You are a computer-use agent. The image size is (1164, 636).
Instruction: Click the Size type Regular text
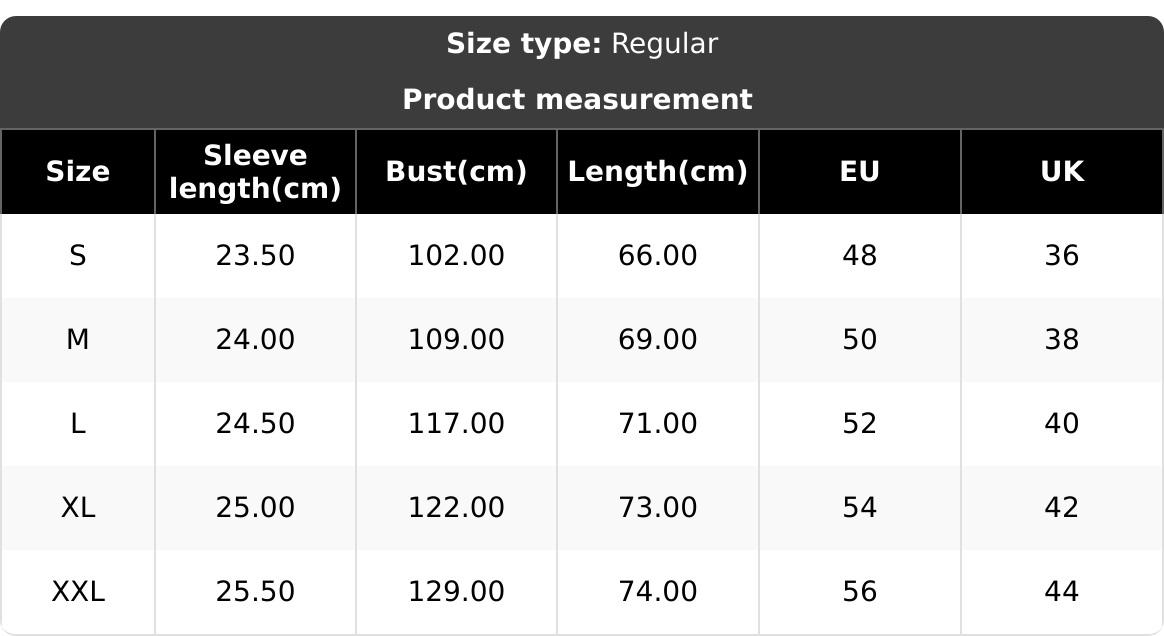(581, 44)
